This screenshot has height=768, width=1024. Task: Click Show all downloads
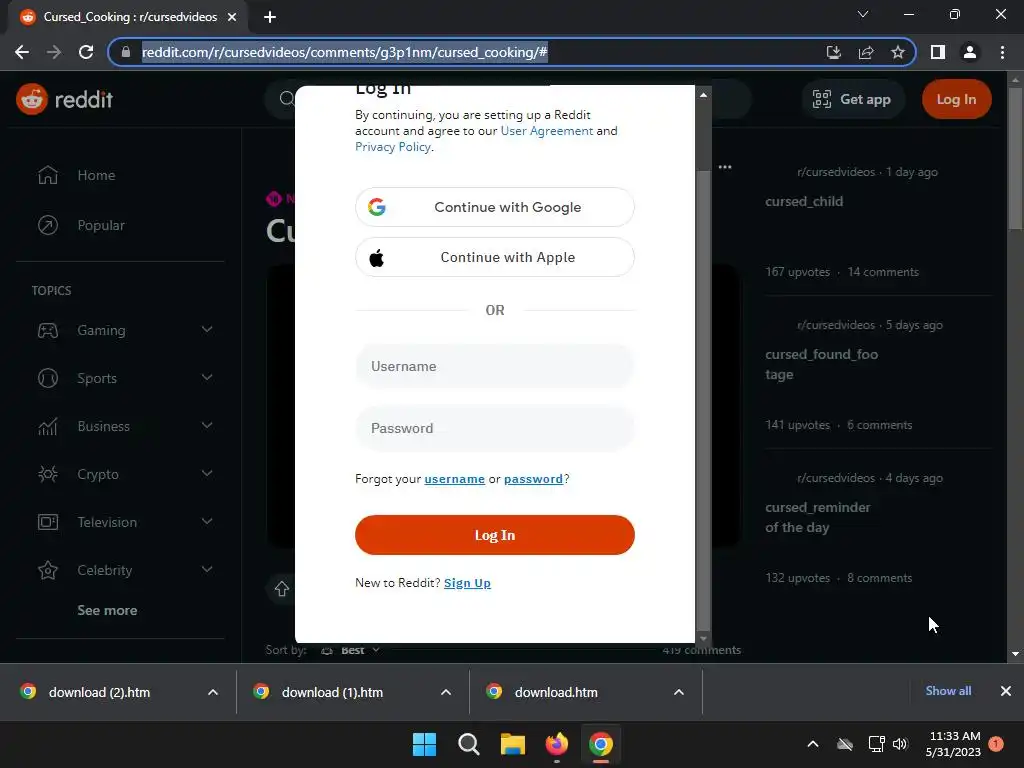948,691
